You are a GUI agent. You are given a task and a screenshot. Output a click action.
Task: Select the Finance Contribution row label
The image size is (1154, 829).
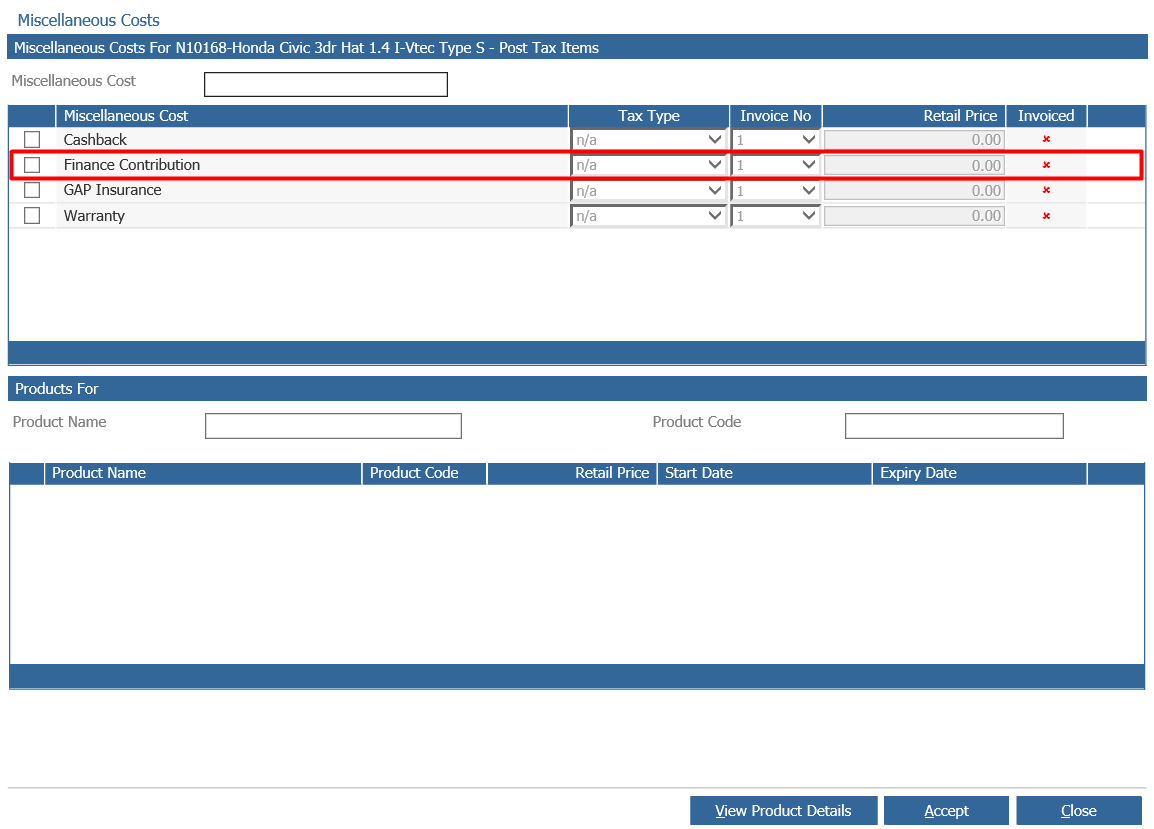[132, 165]
